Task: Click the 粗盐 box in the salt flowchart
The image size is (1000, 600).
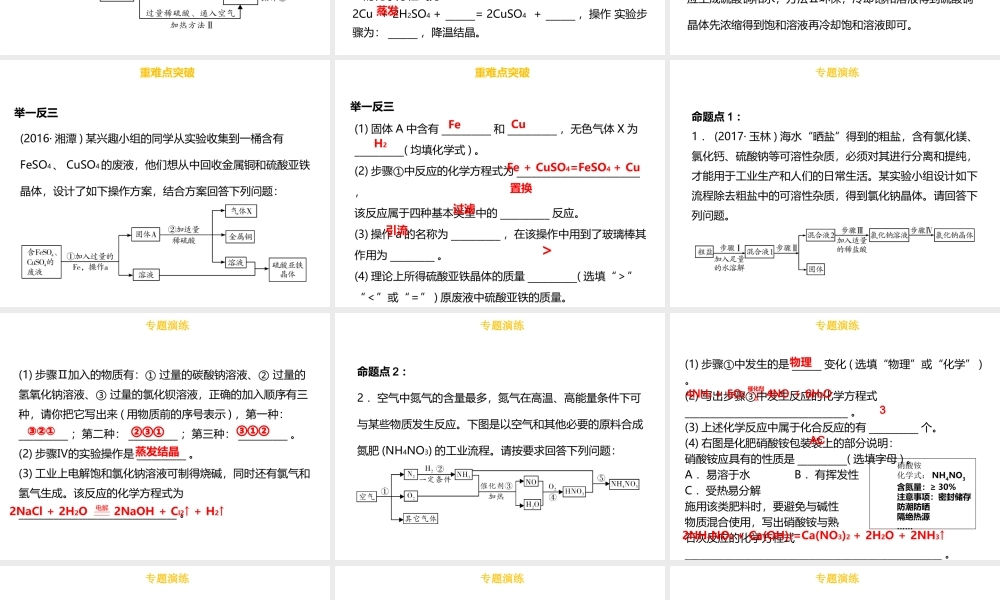Action: 704,252
